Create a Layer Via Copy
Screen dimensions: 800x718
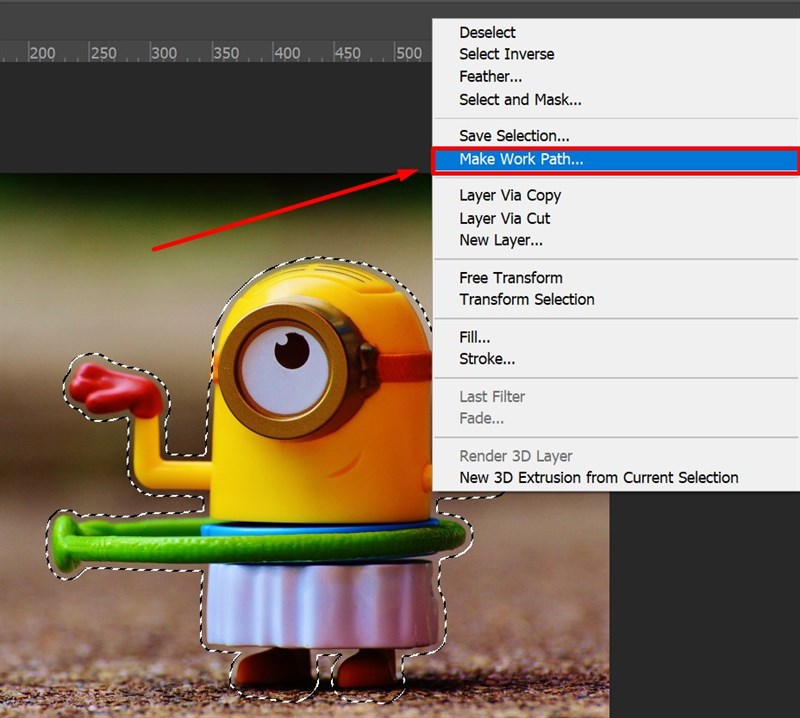(510, 195)
